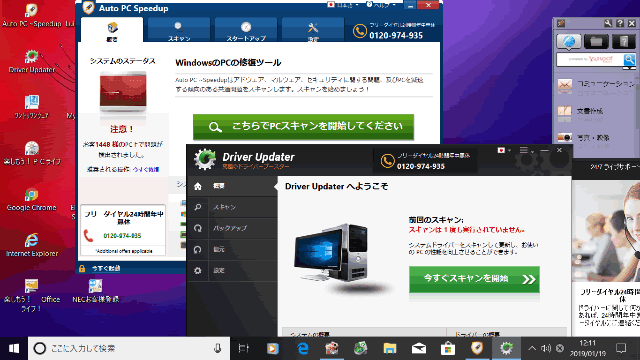The image size is (640, 360).
Task: Show hidden tray icons with the chevron
Action: tap(532, 348)
